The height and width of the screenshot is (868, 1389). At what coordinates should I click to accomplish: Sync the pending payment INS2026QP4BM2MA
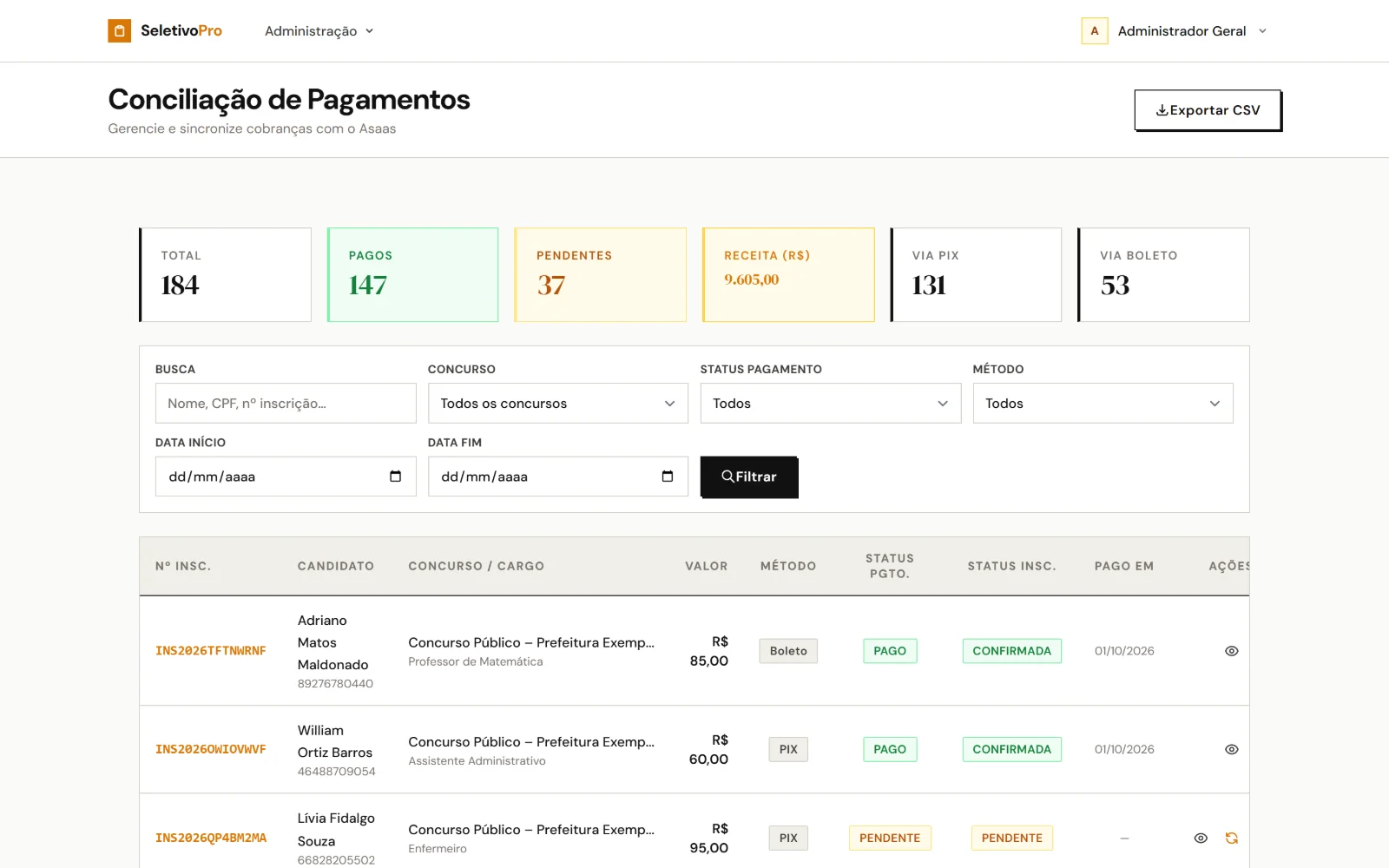point(1231,838)
